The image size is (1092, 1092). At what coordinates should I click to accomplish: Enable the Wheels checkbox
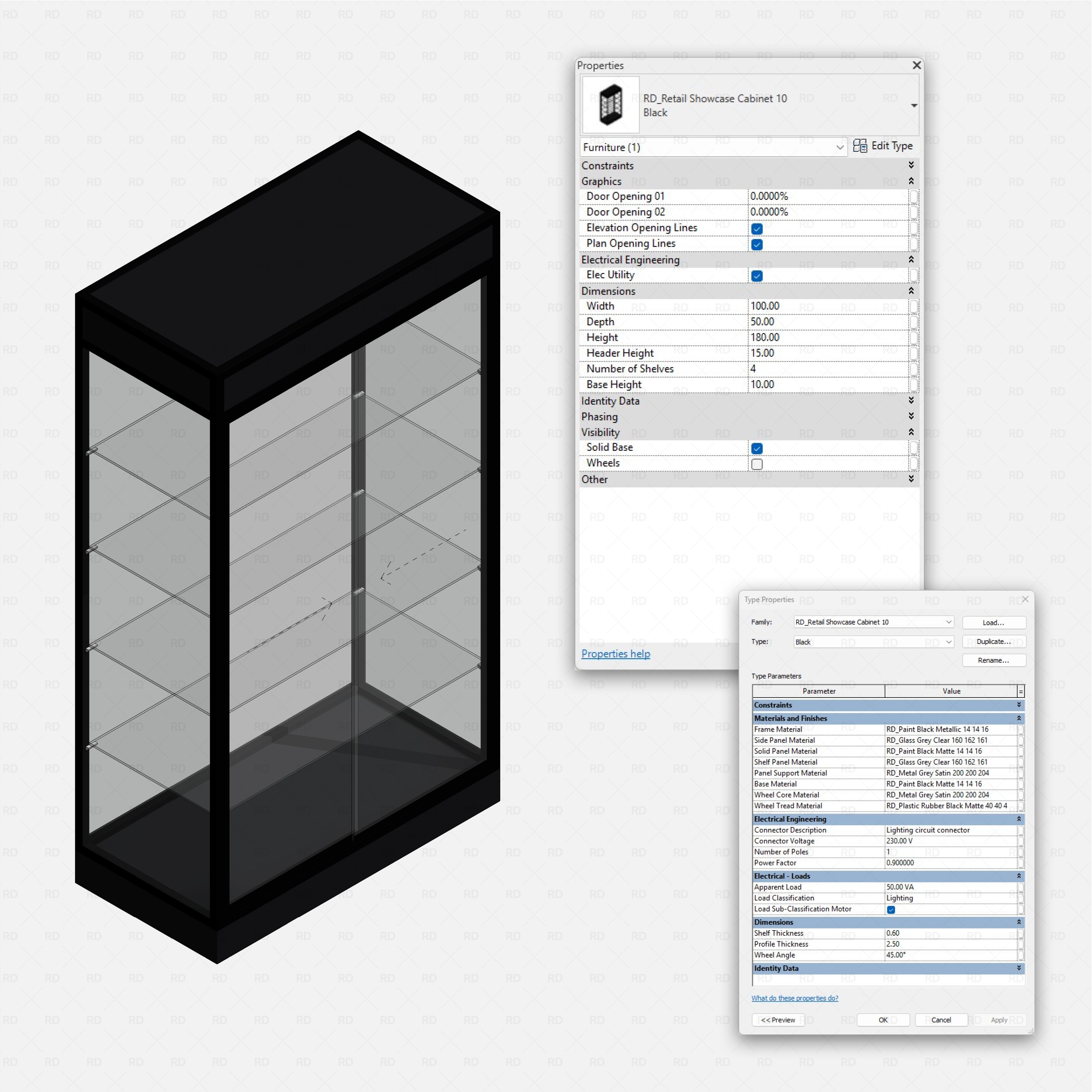[x=757, y=464]
